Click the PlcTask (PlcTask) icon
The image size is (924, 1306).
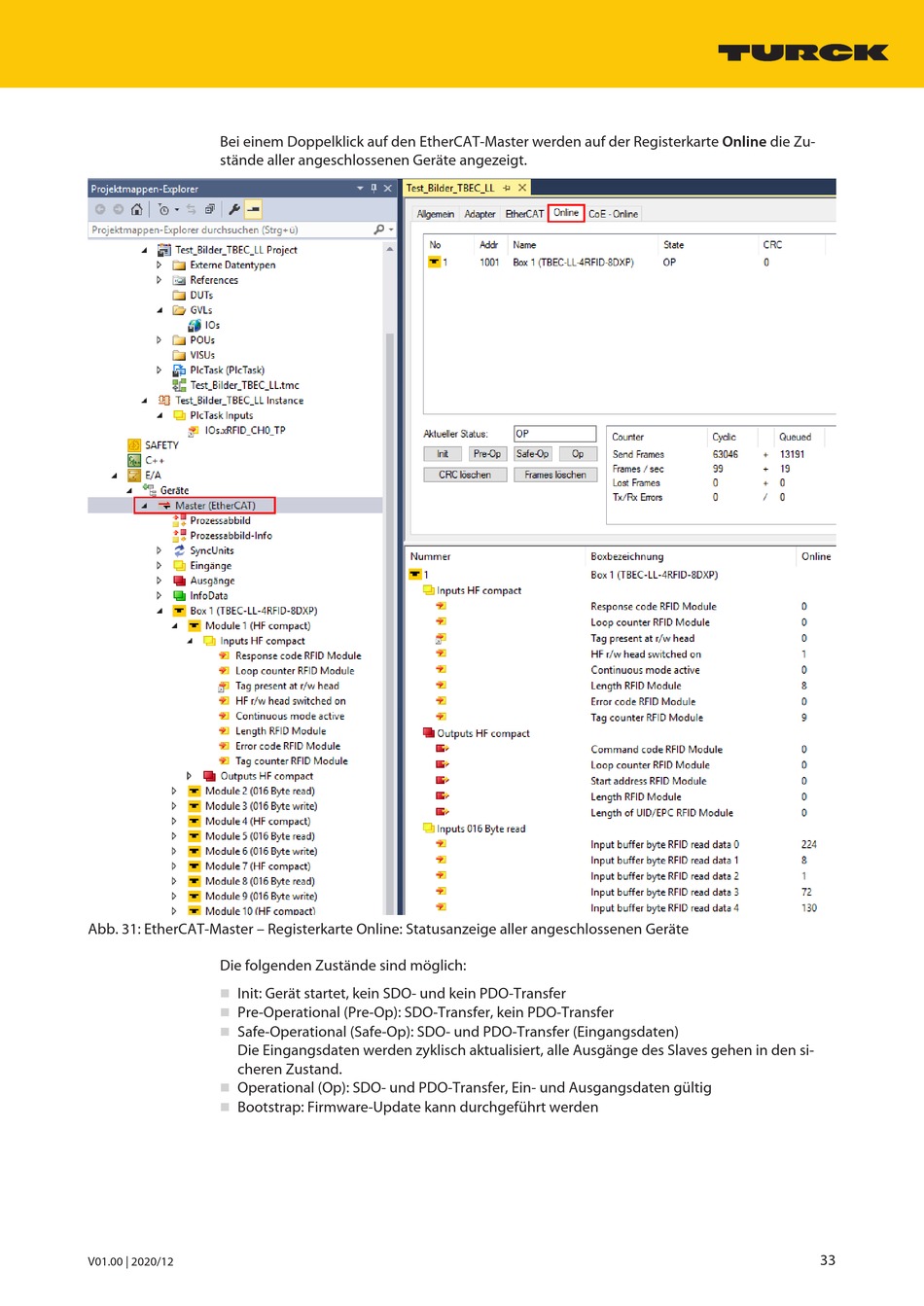[179, 370]
